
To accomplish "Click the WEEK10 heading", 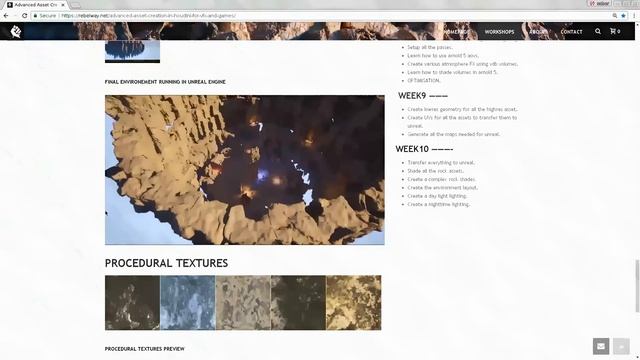I will pos(424,149).
